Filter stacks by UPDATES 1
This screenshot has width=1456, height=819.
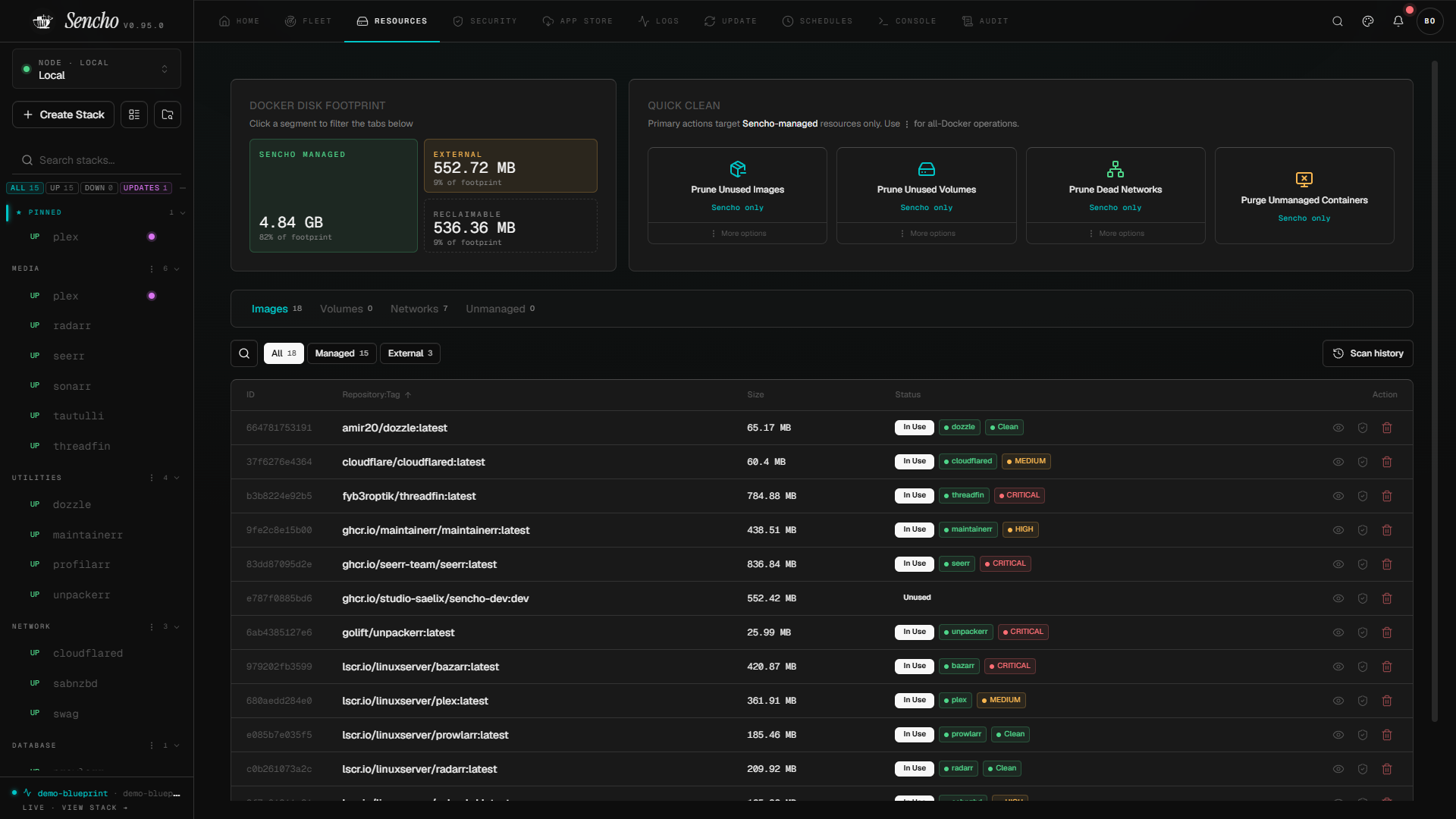[146, 188]
